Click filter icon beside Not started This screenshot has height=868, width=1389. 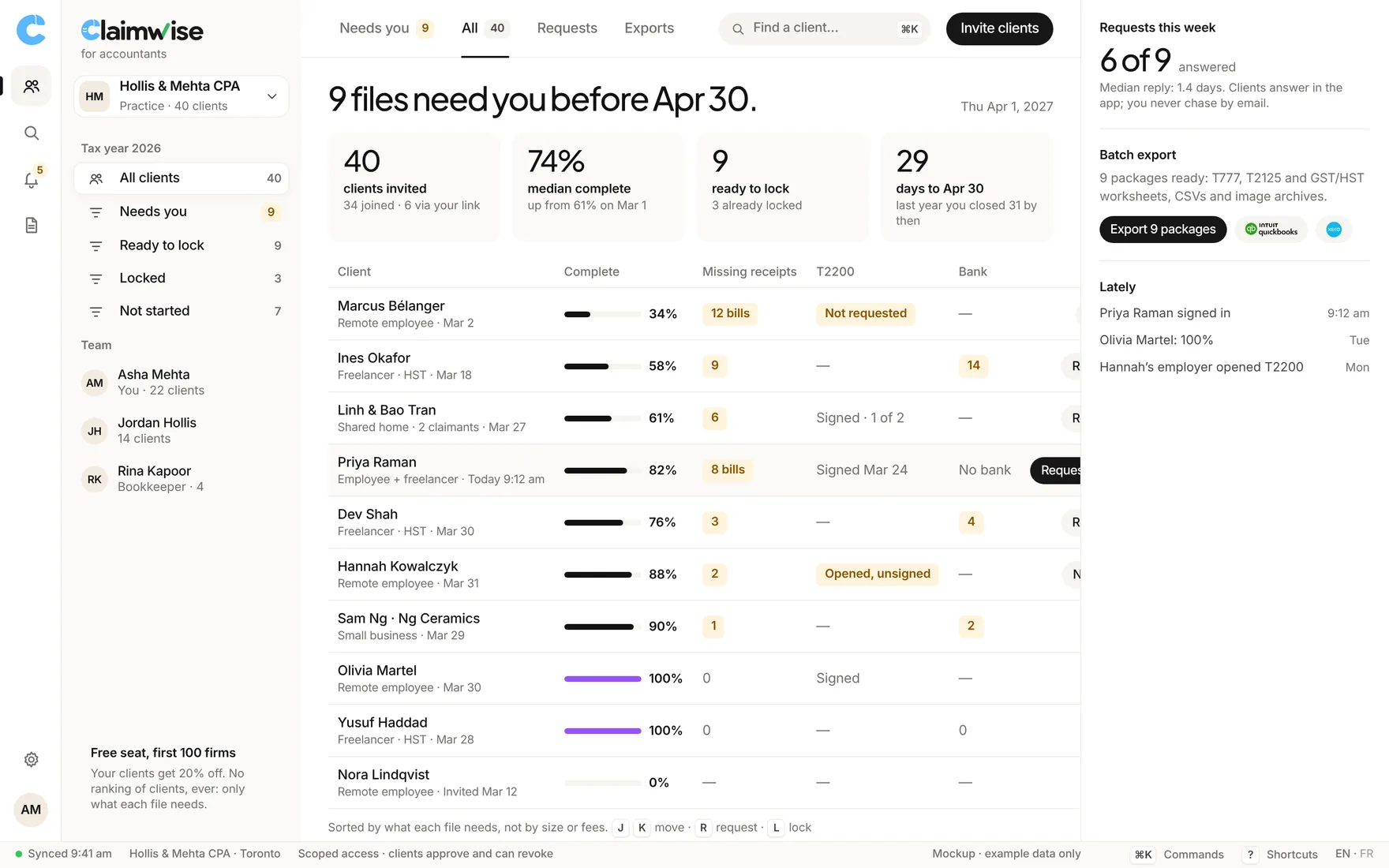[96, 312]
